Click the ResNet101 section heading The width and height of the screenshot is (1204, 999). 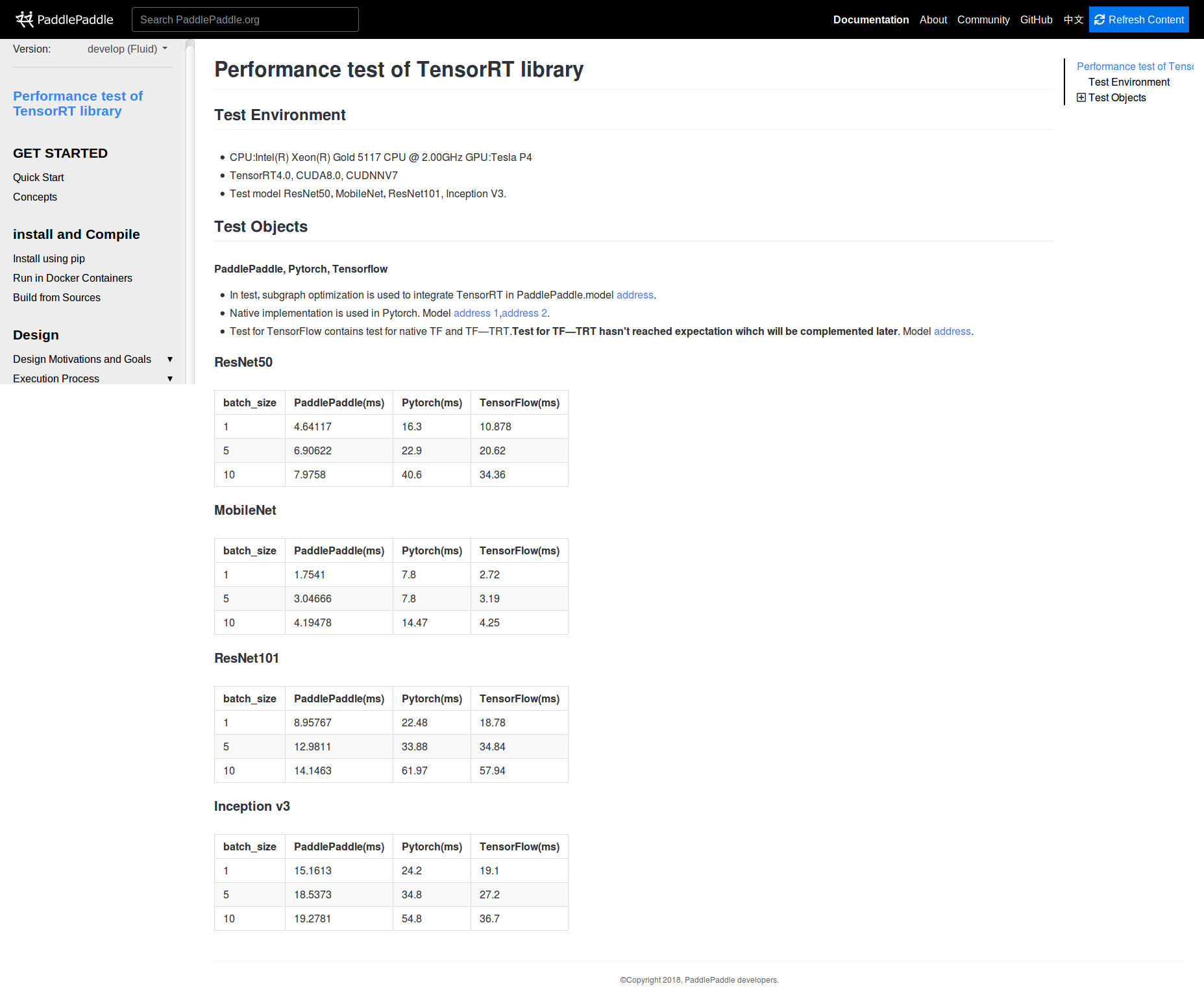pos(246,658)
